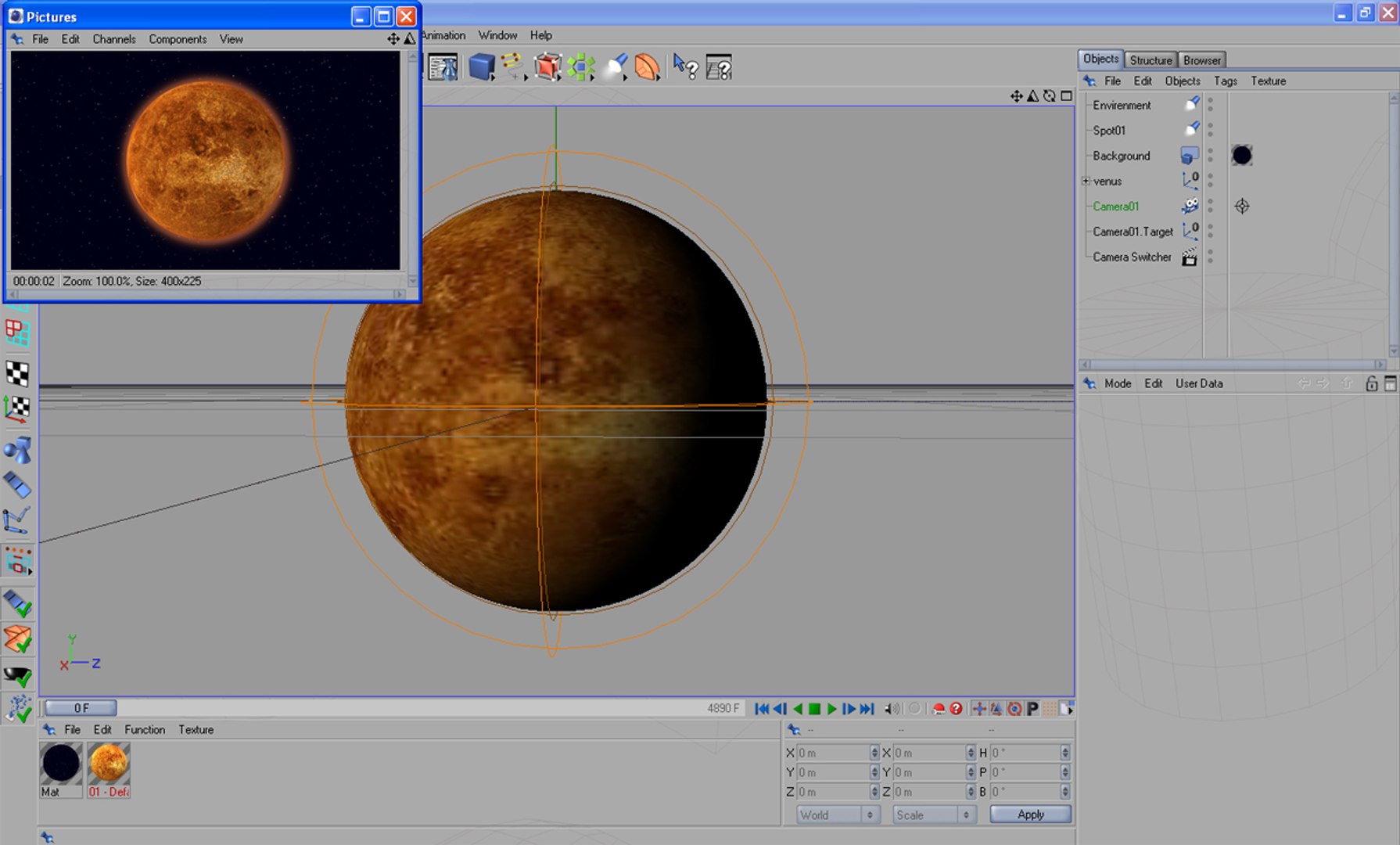Adjust heading H rotation stepper arrows
1400x845 pixels.
click(x=1064, y=753)
